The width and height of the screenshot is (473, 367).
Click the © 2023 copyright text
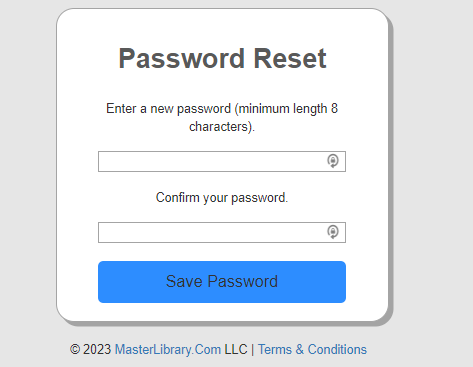pos(90,349)
